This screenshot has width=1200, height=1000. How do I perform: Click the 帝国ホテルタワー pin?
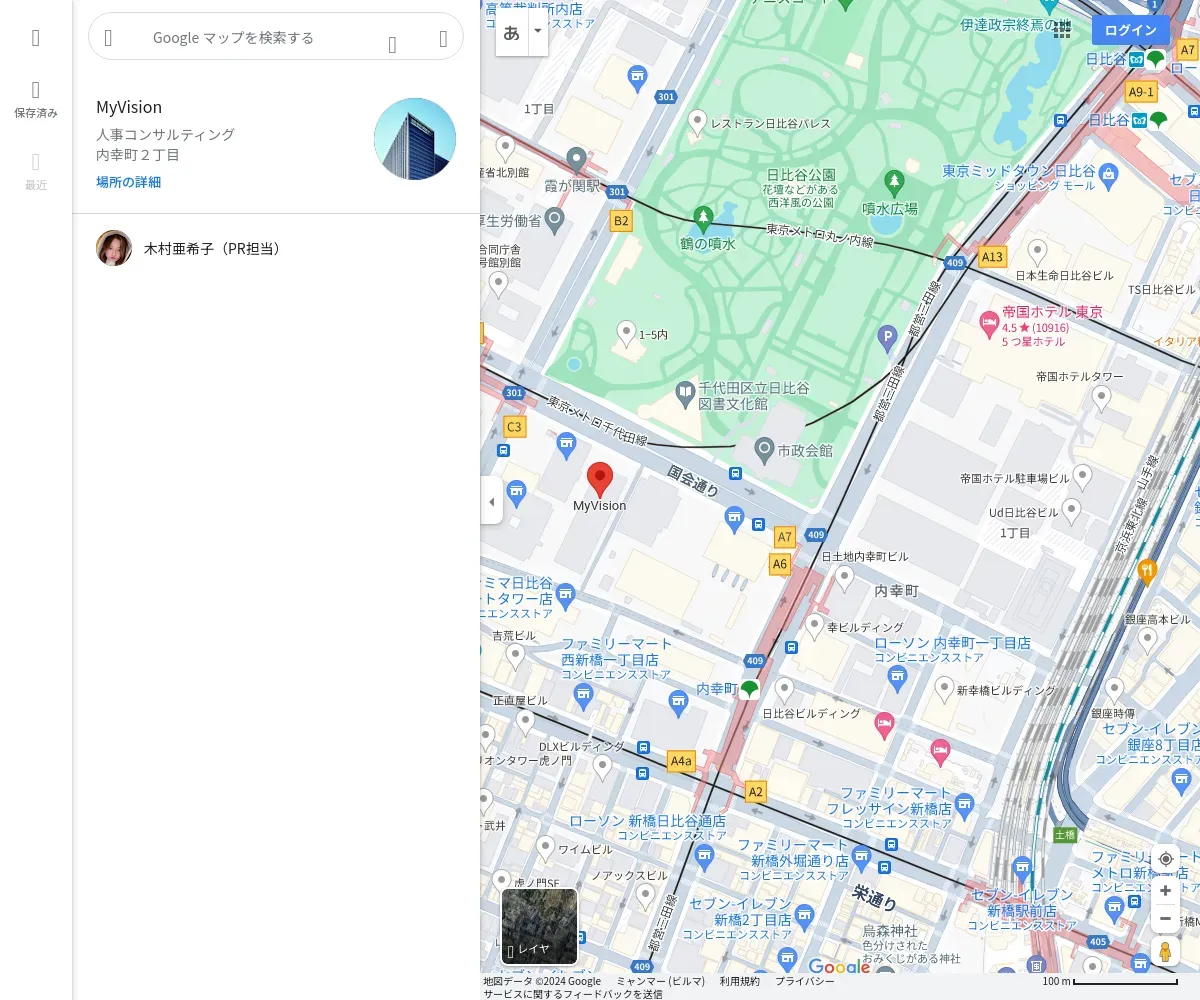pyautogui.click(x=1101, y=399)
